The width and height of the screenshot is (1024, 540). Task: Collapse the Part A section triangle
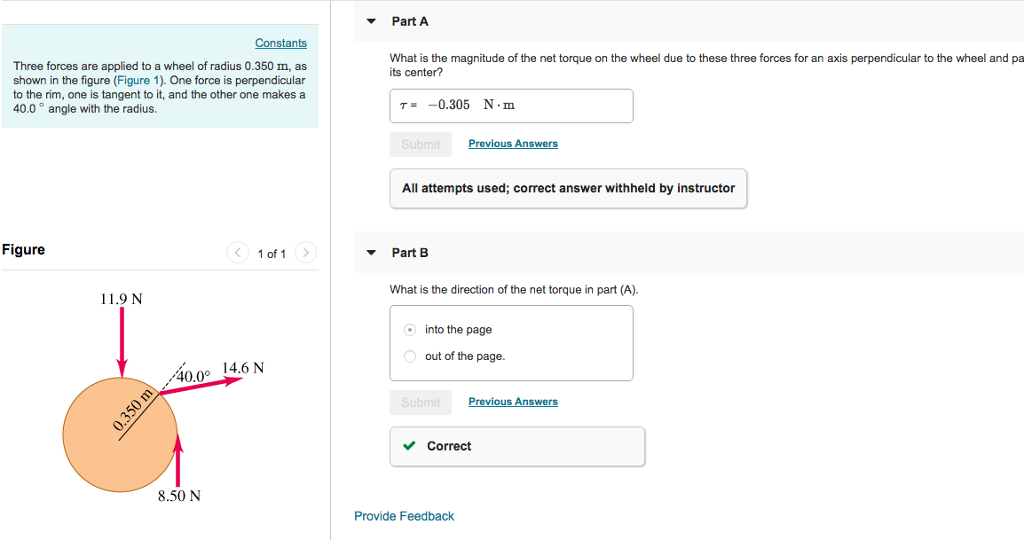tap(372, 21)
